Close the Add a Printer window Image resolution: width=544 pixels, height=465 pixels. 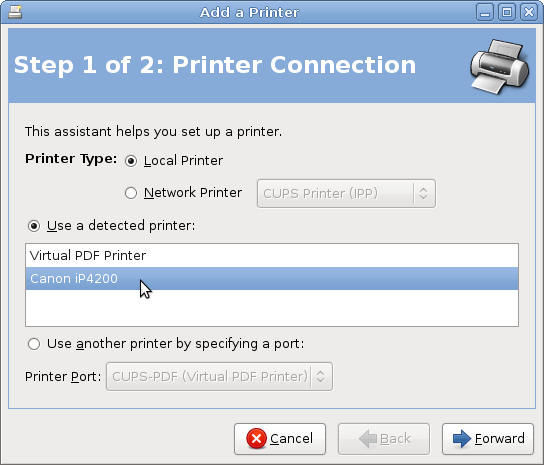point(529,12)
